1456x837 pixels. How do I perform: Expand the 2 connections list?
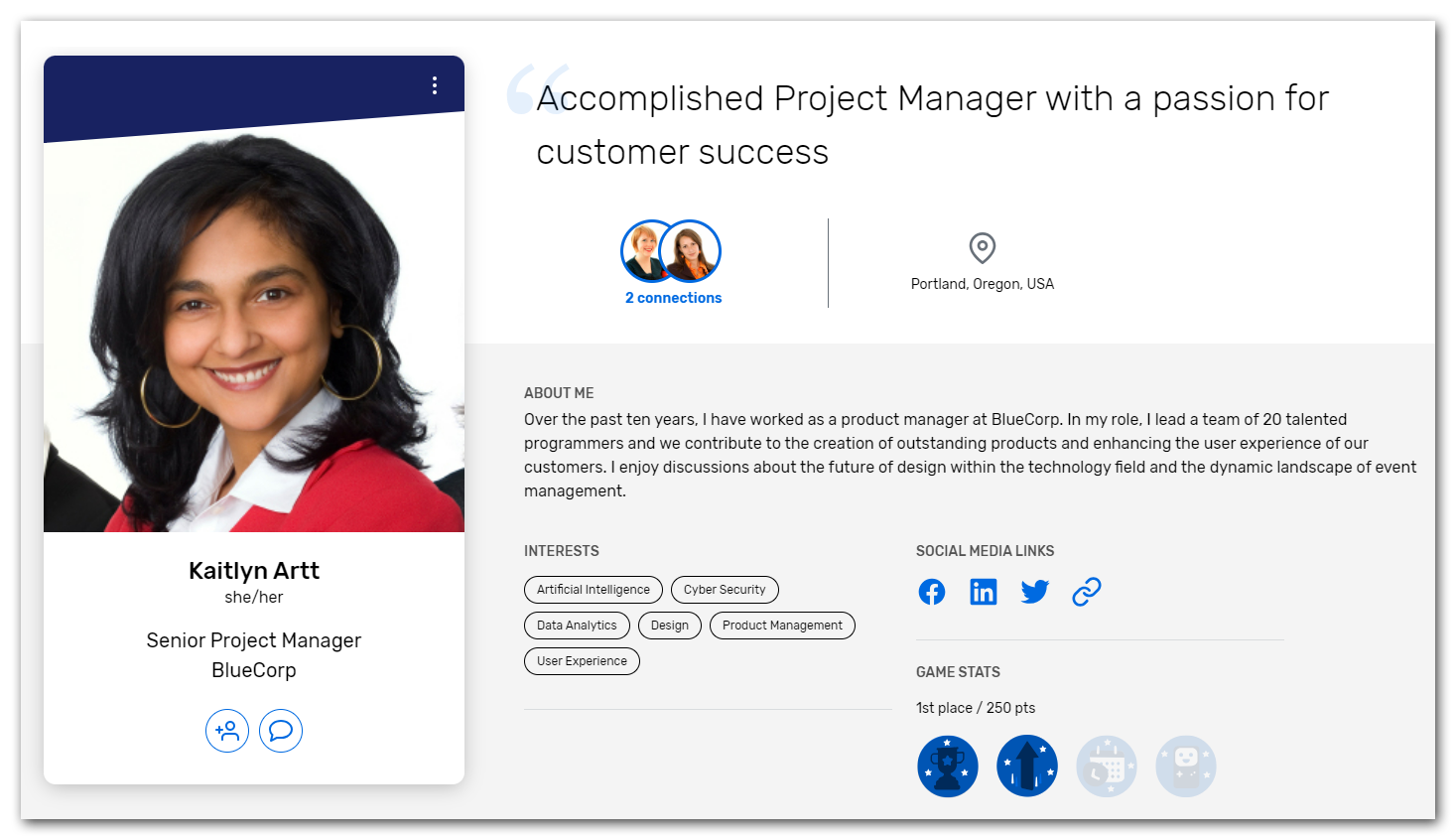pyautogui.click(x=672, y=297)
